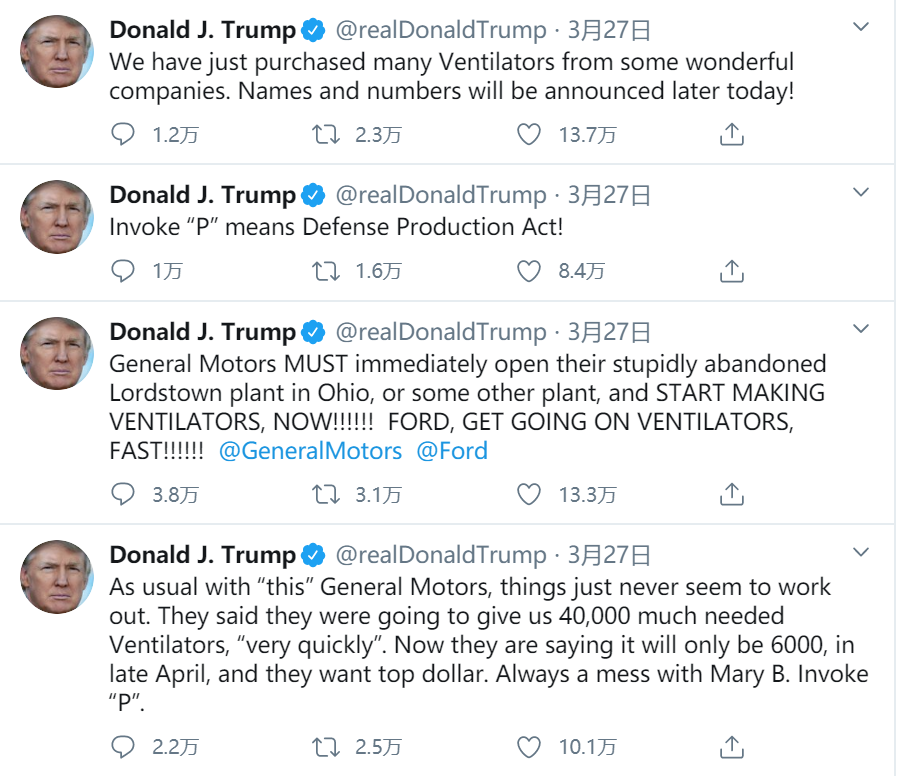
Task: Click the profile avatar on the first tweet
Action: tap(56, 52)
